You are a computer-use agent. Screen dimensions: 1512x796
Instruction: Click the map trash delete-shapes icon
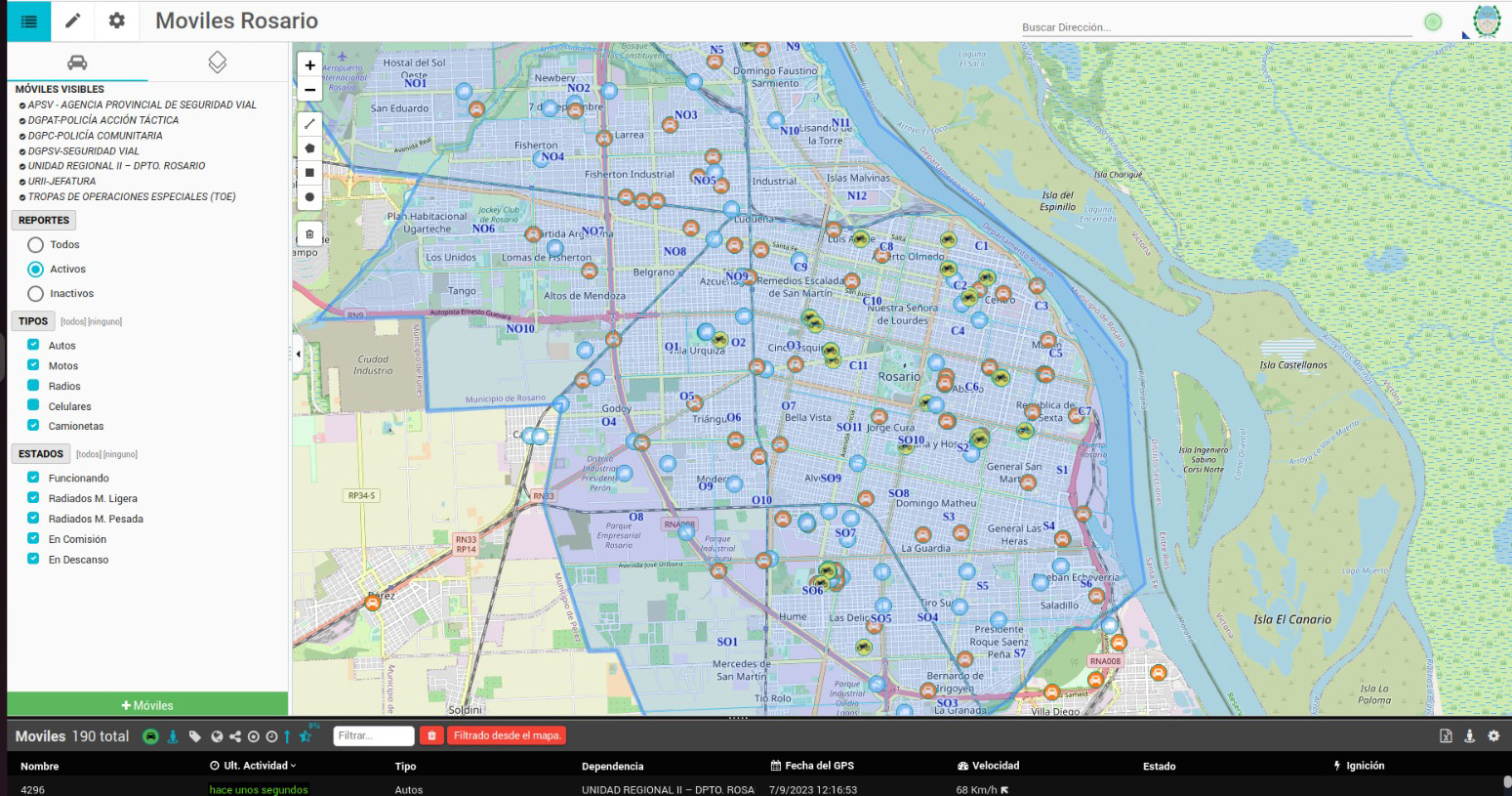[x=309, y=234]
